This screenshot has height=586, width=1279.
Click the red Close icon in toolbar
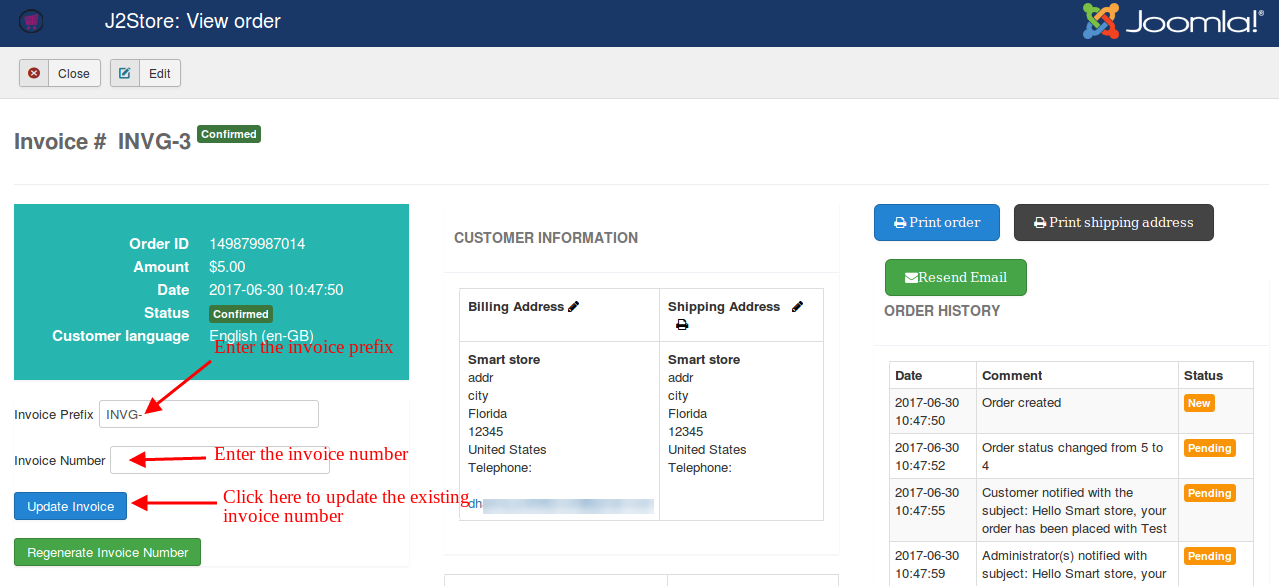pyautogui.click(x=34, y=73)
